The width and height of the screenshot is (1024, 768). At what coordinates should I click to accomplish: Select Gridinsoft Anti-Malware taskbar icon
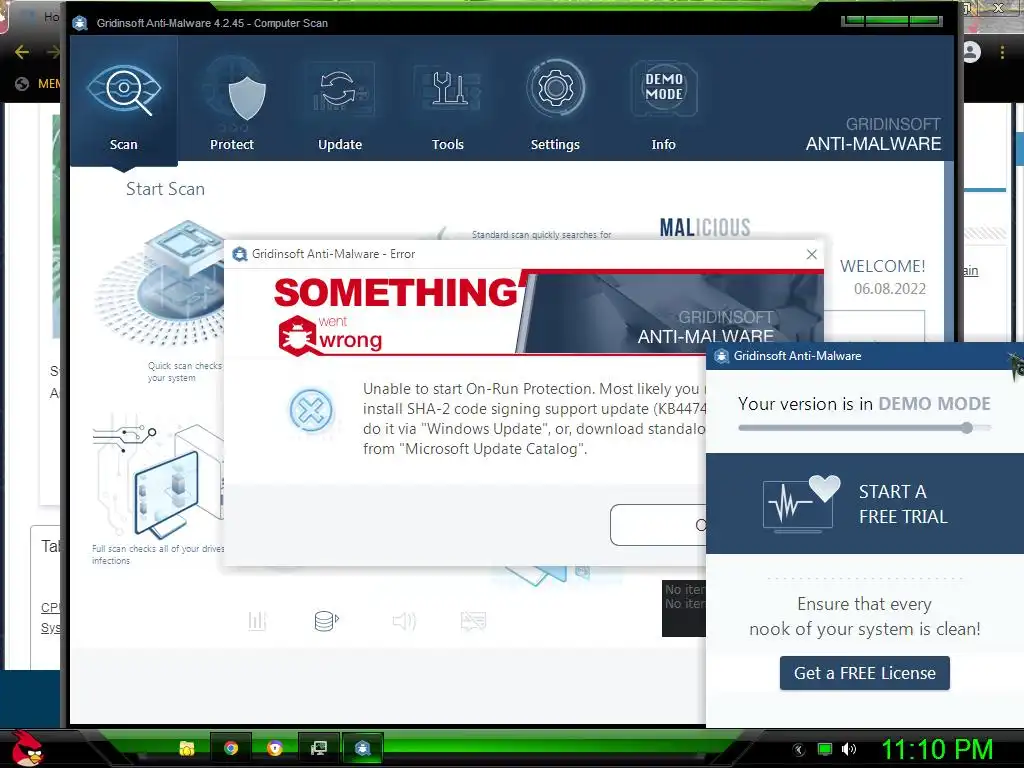click(x=362, y=748)
